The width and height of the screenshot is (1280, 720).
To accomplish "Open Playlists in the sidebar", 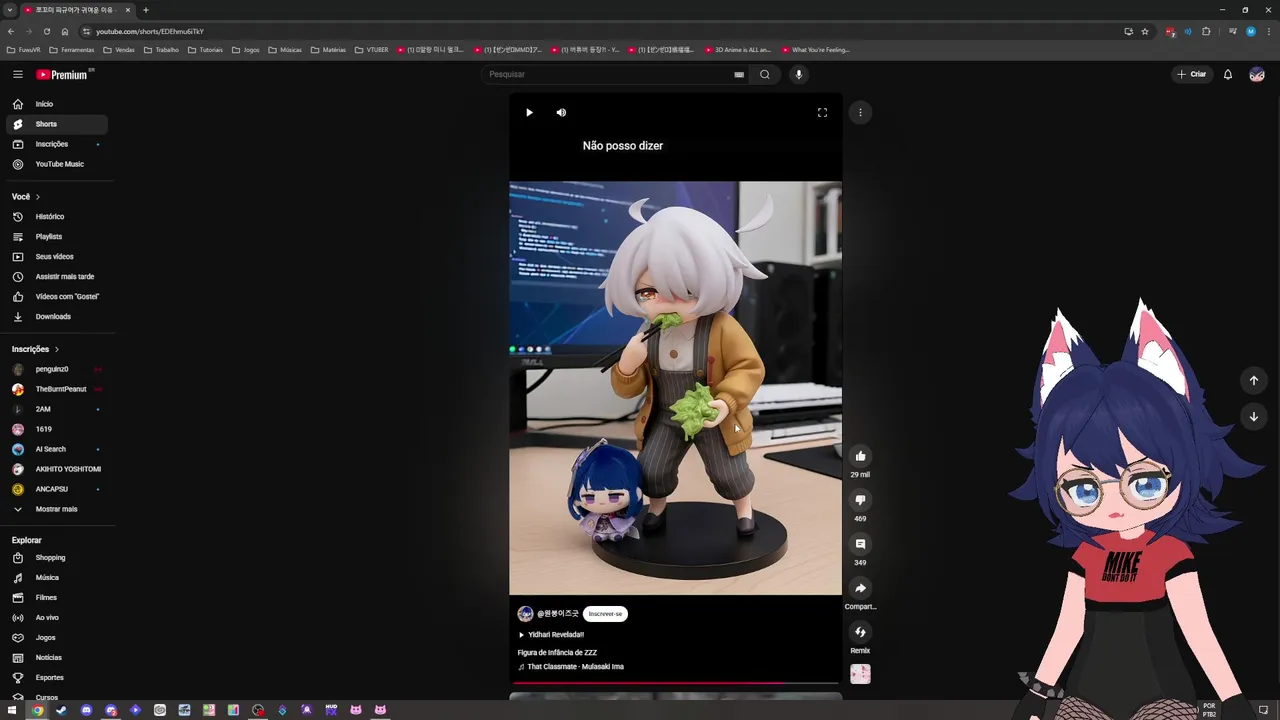I will click(57, 237).
